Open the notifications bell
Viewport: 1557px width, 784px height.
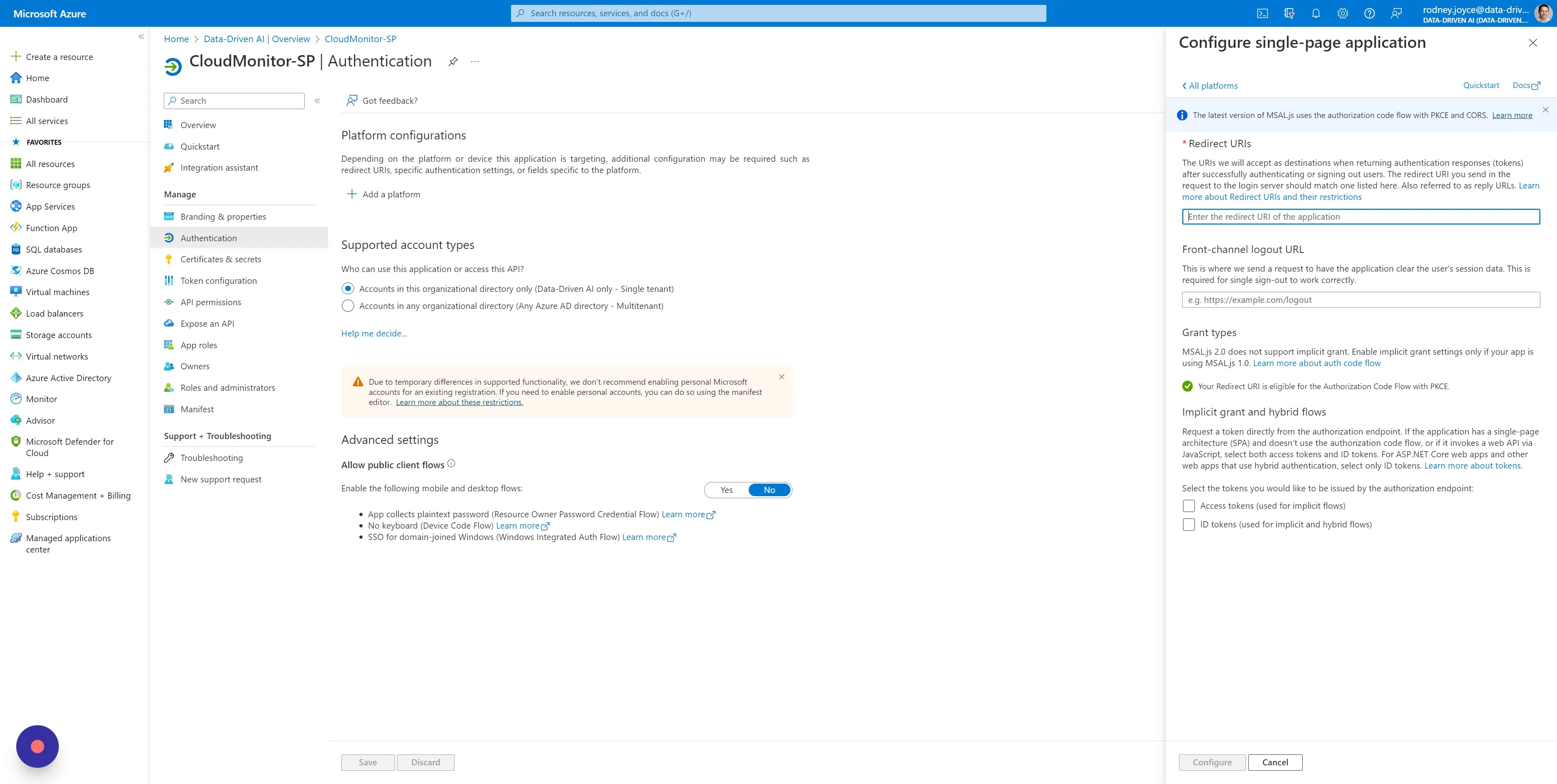coord(1315,13)
